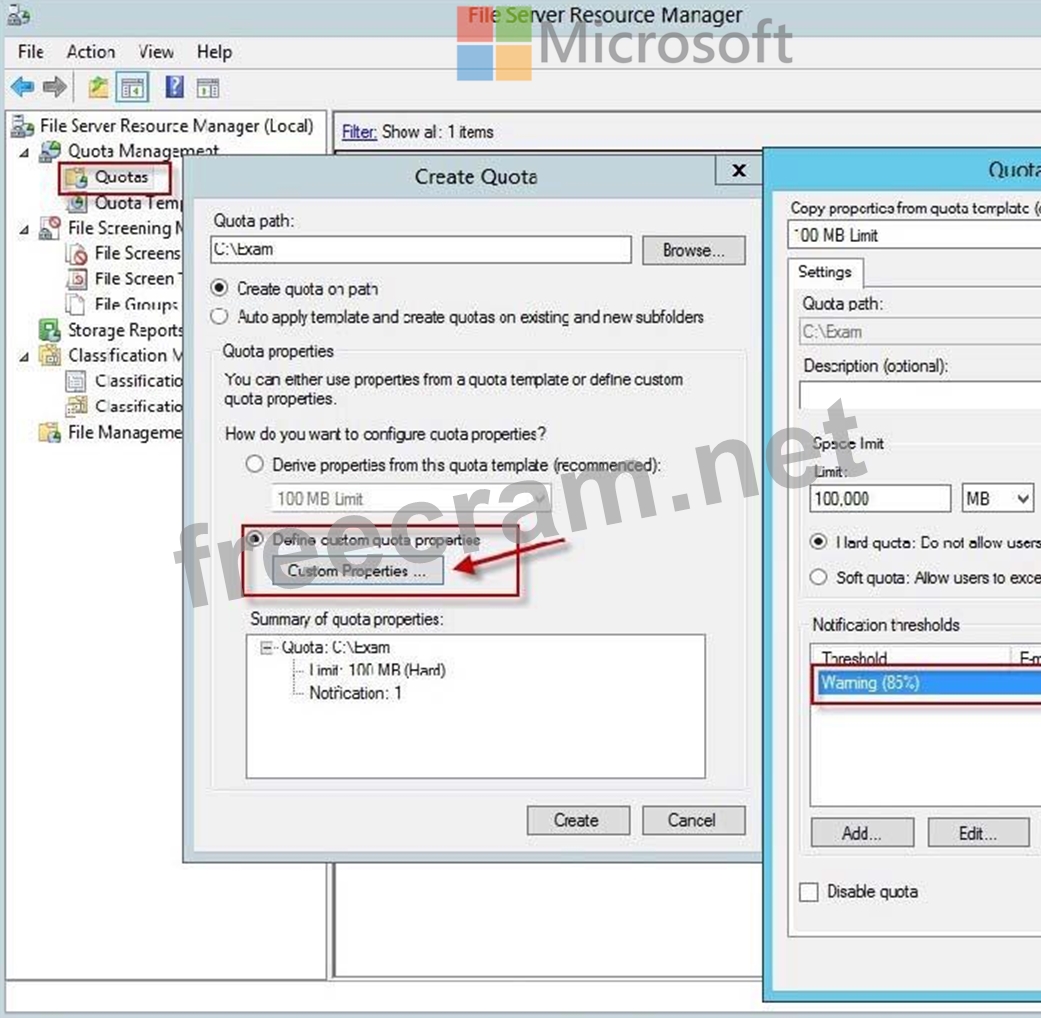The image size is (1041, 1018).
Task: Open Custom Properties... dialog button
Action: (x=357, y=571)
